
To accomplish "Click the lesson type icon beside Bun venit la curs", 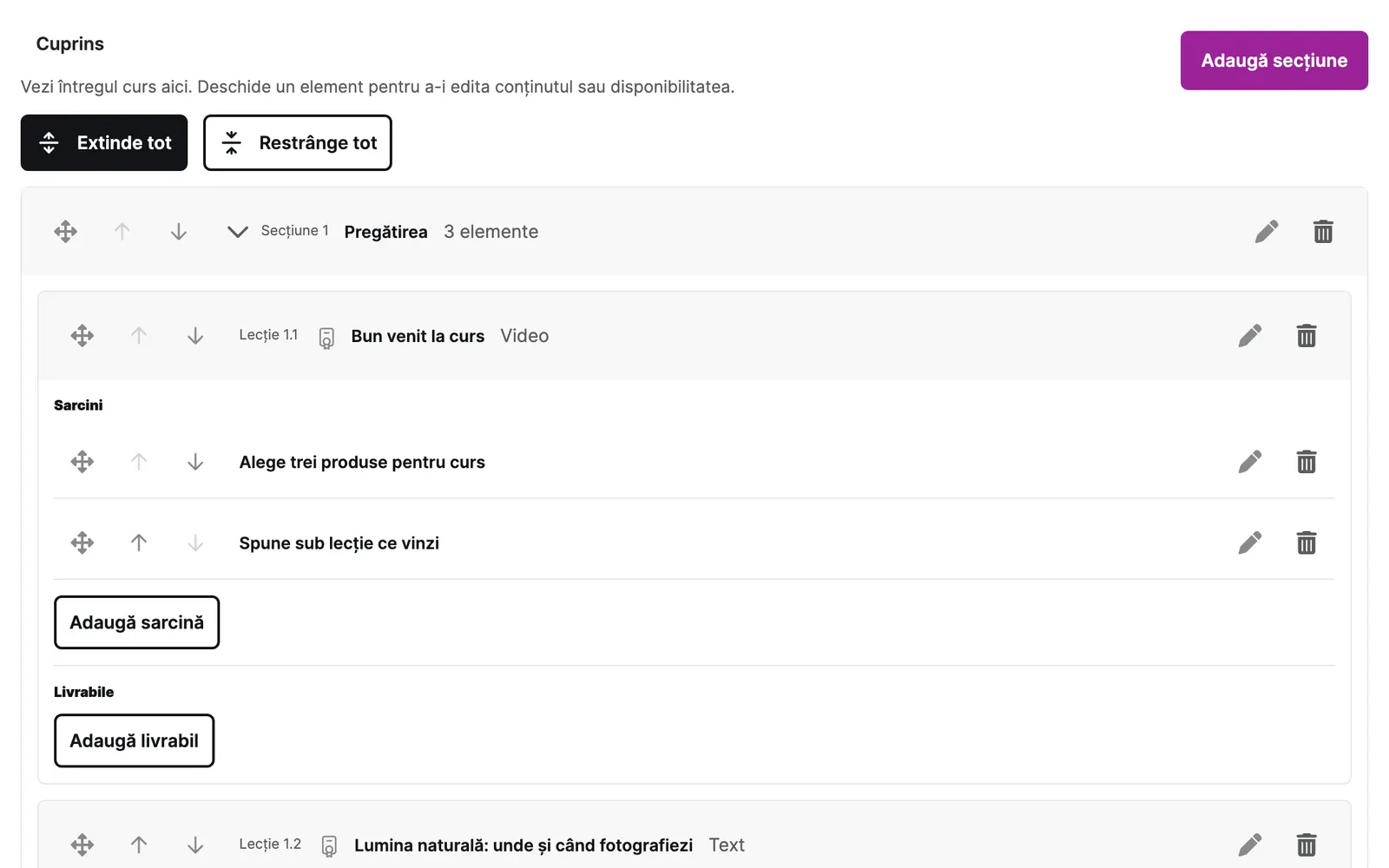I will click(326, 338).
